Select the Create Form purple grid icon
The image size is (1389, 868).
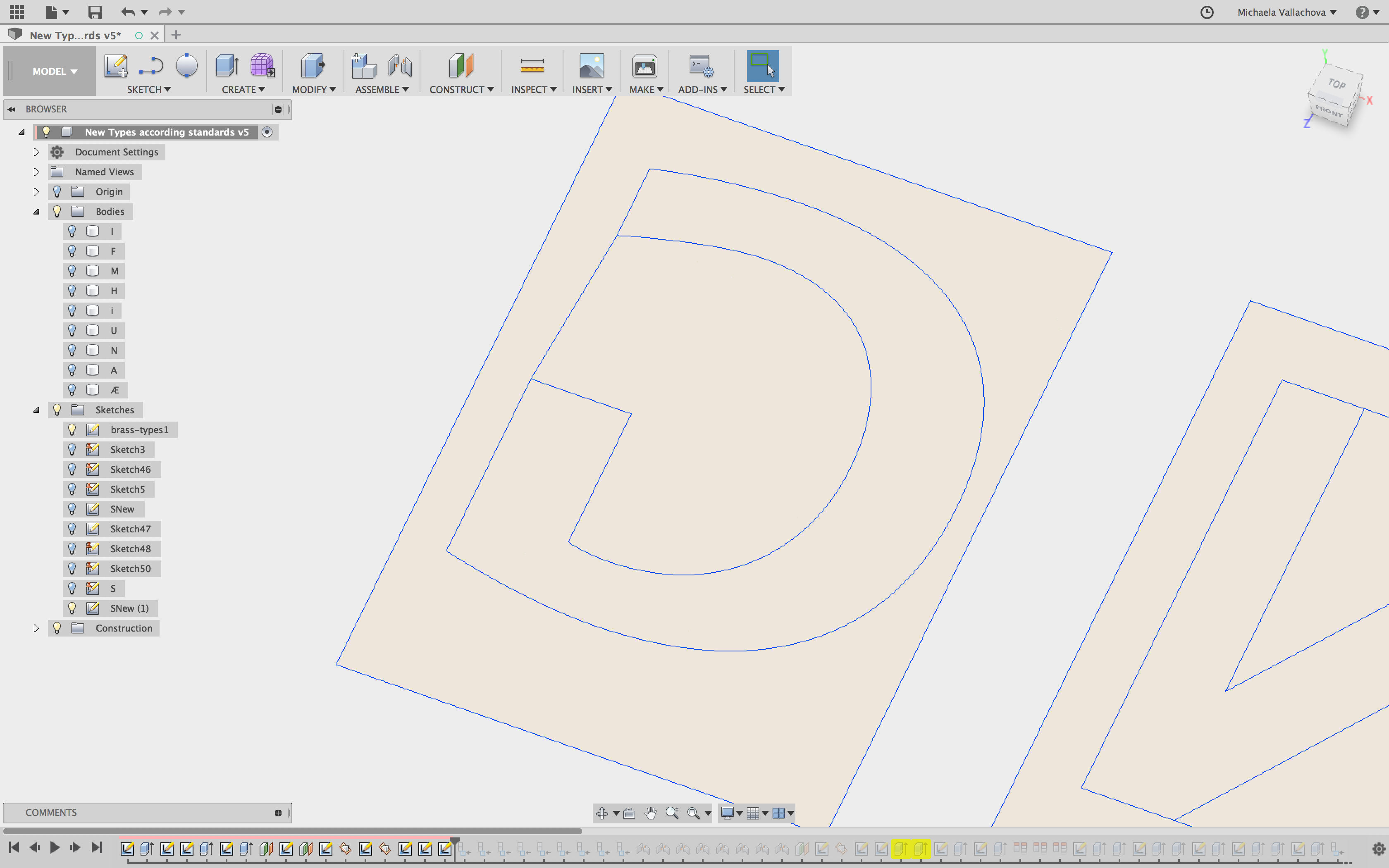tap(263, 66)
